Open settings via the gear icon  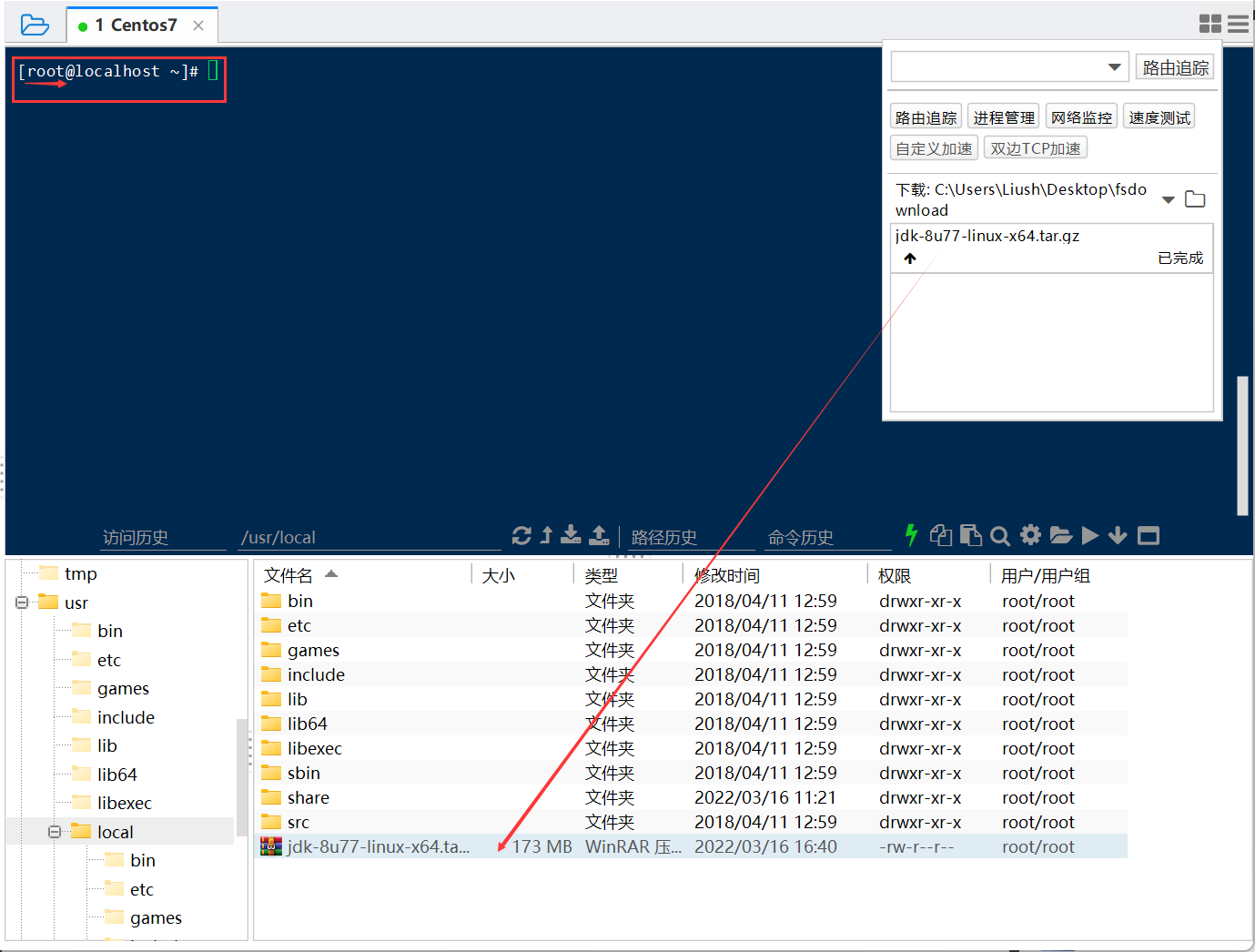pyautogui.click(x=1029, y=535)
